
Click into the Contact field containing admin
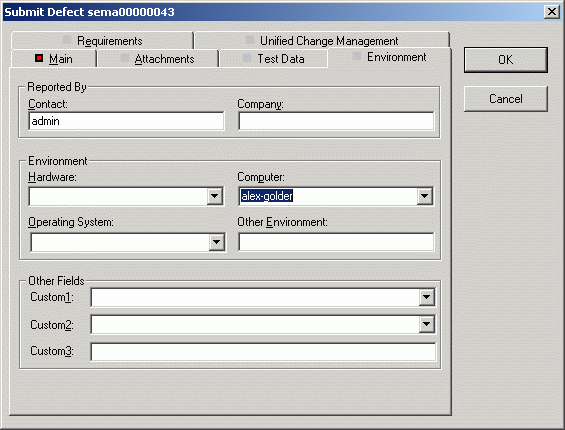126,121
